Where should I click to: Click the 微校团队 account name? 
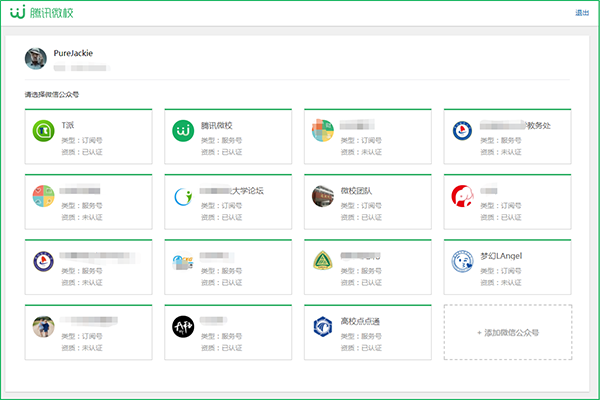[x=356, y=191]
